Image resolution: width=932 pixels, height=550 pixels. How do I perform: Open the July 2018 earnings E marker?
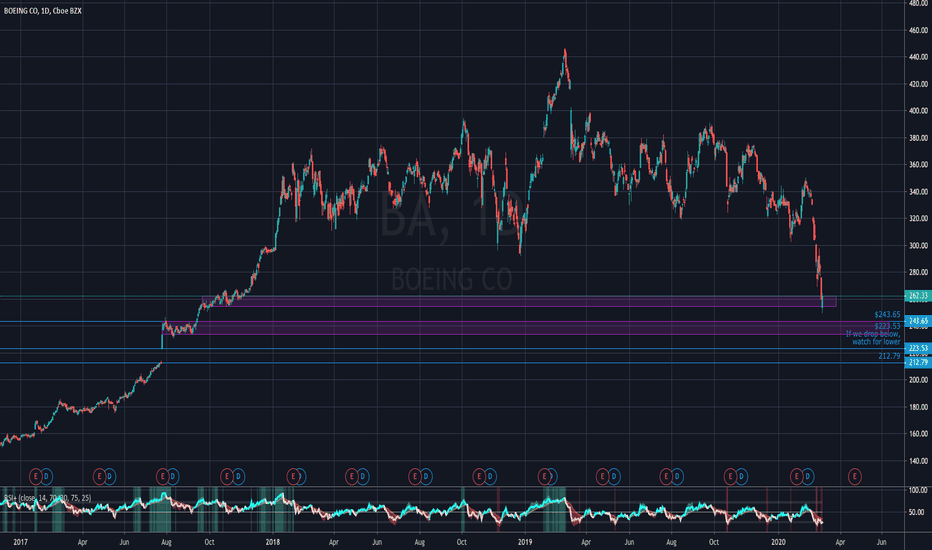415,476
